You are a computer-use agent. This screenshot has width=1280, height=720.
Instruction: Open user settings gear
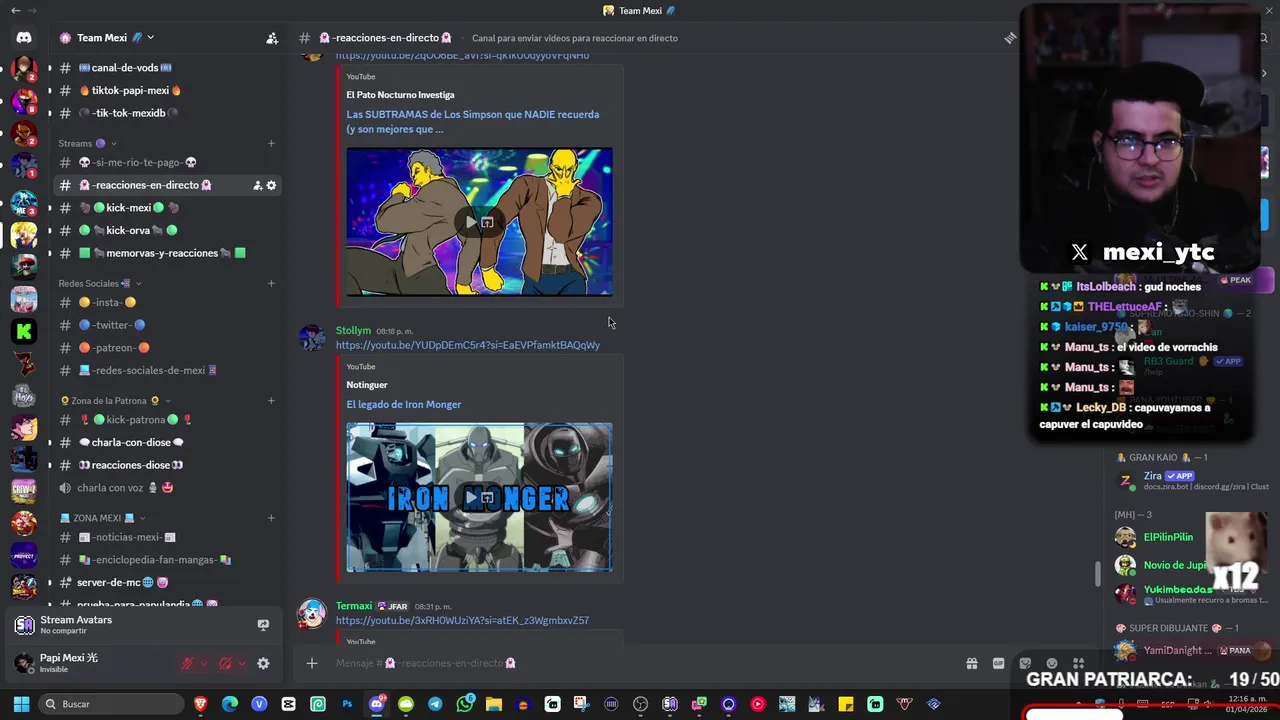[263, 663]
